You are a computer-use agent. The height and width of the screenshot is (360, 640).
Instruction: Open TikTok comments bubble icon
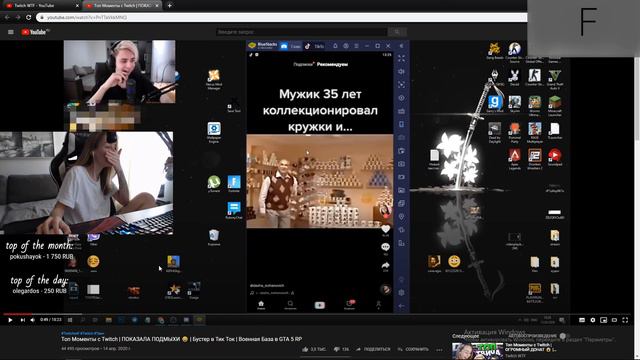click(385, 247)
